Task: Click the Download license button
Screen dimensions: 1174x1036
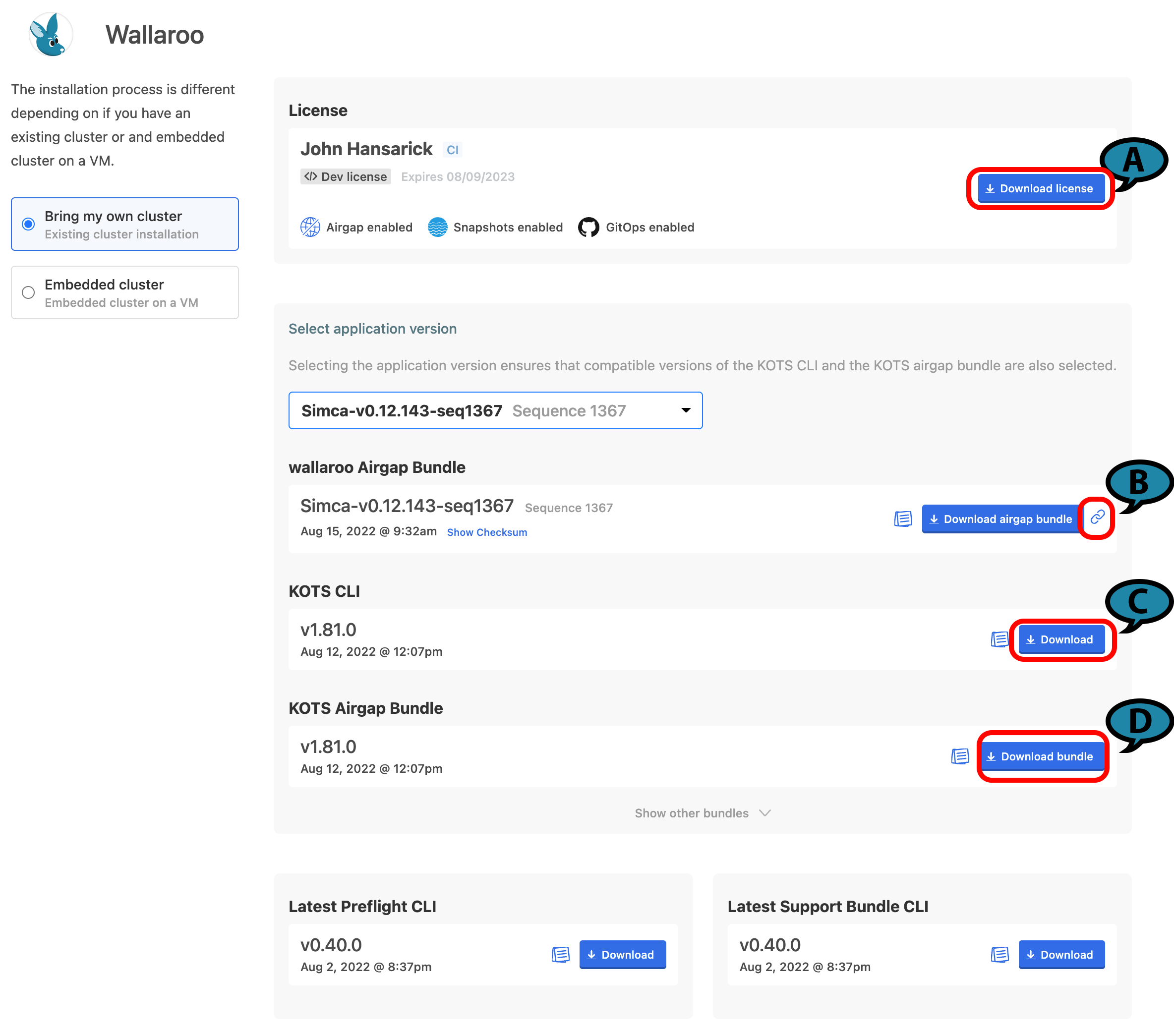Action: (1041, 188)
